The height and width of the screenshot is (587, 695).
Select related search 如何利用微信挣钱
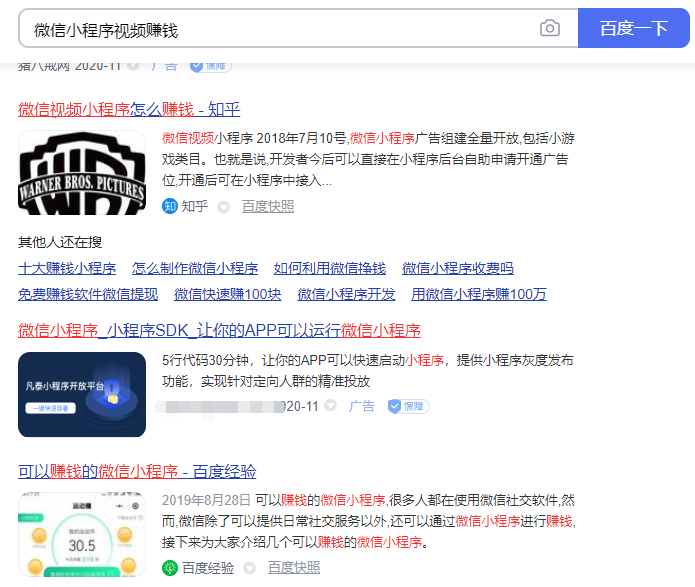click(330, 268)
